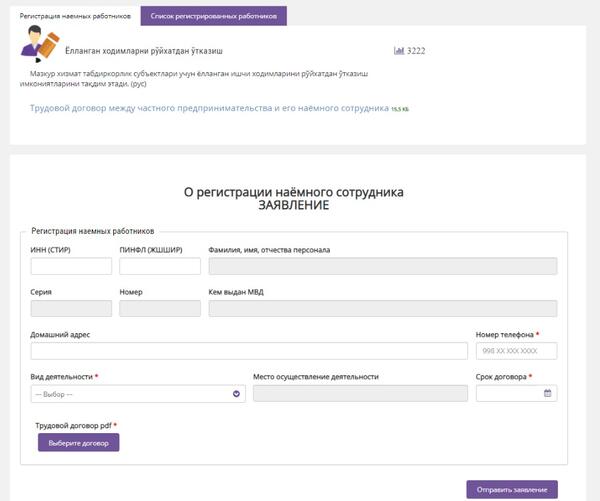Image resolution: width=600 pixels, height=501 pixels.
Task: Click the Кем выдан МВД field
Action: coord(382,309)
